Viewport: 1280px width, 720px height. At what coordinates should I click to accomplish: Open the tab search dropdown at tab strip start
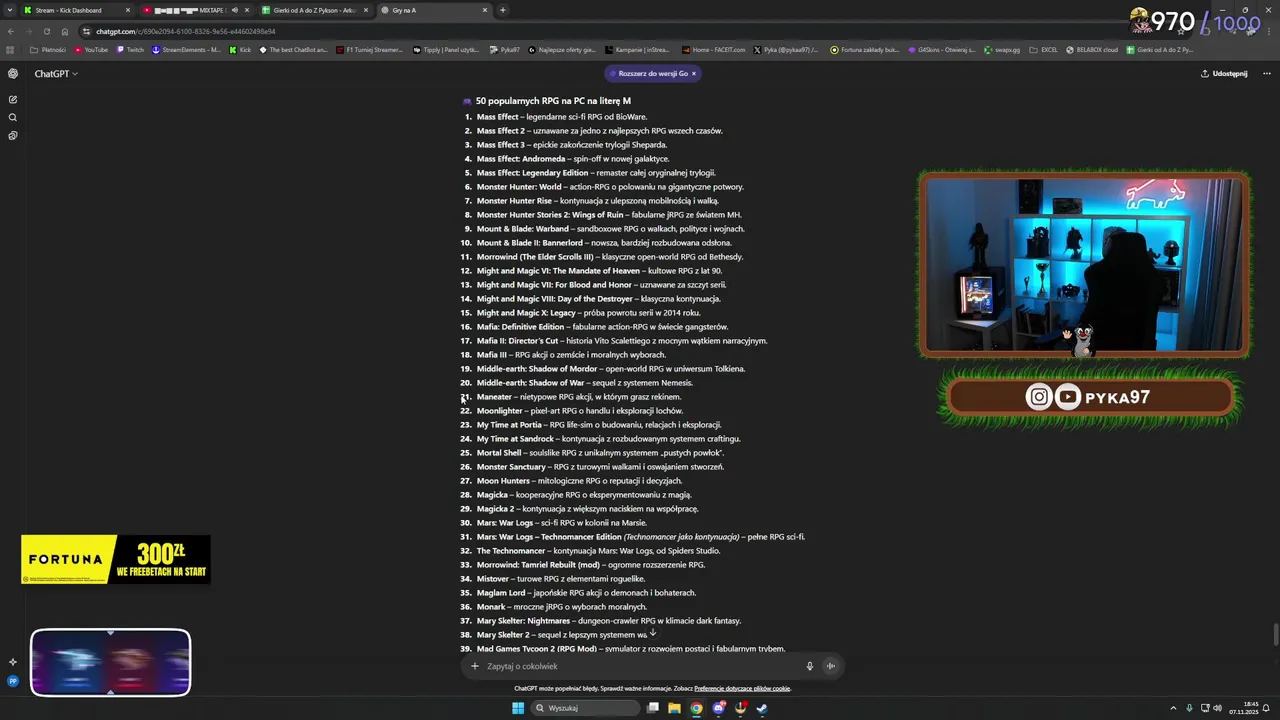point(9,10)
